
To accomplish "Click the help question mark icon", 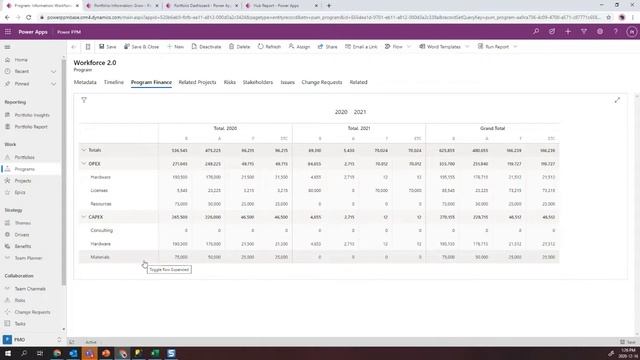I will coord(616,31).
